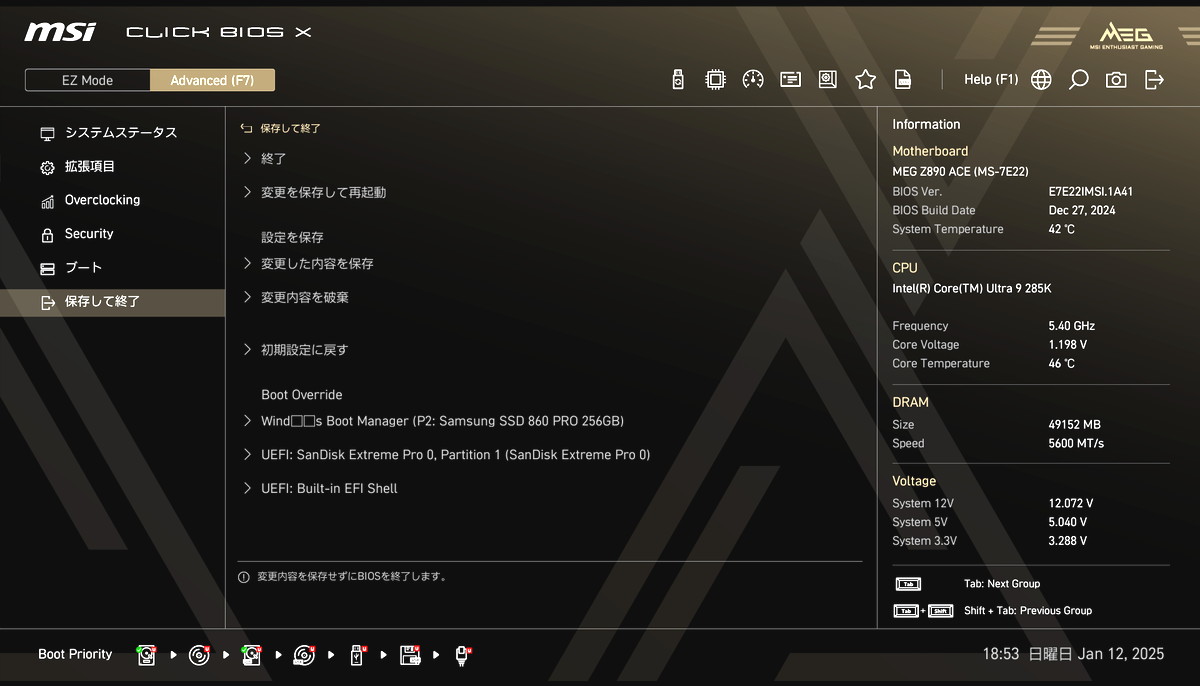Open Favorites star icon
This screenshot has width=1200, height=686.
tap(866, 80)
